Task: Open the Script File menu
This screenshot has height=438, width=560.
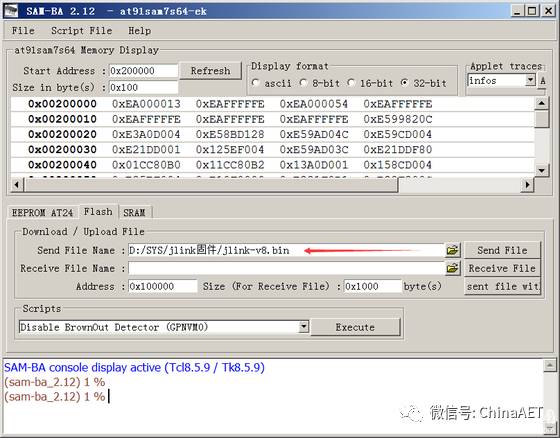Action: click(x=81, y=31)
